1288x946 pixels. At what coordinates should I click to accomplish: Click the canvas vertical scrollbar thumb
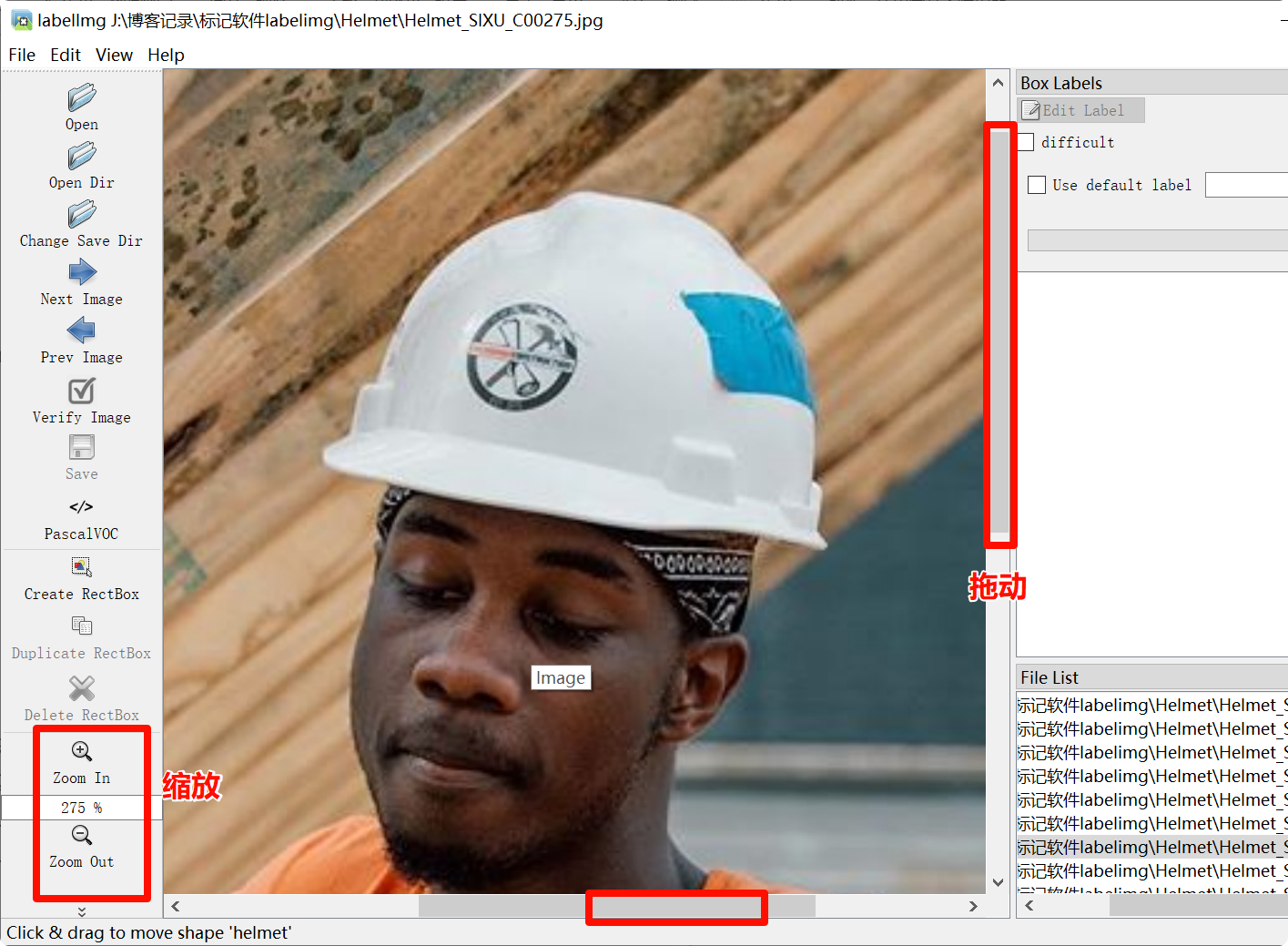coord(999,332)
